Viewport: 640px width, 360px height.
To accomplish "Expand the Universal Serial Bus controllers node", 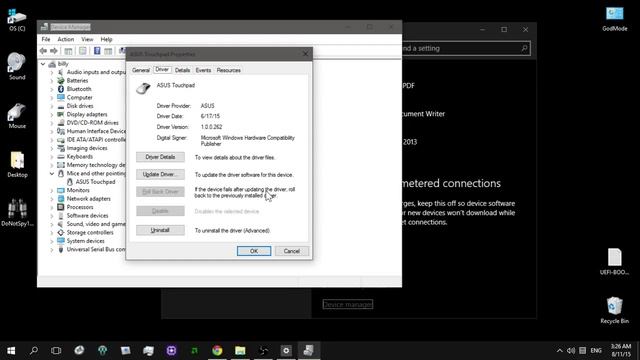I will pyautogui.click(x=52, y=249).
